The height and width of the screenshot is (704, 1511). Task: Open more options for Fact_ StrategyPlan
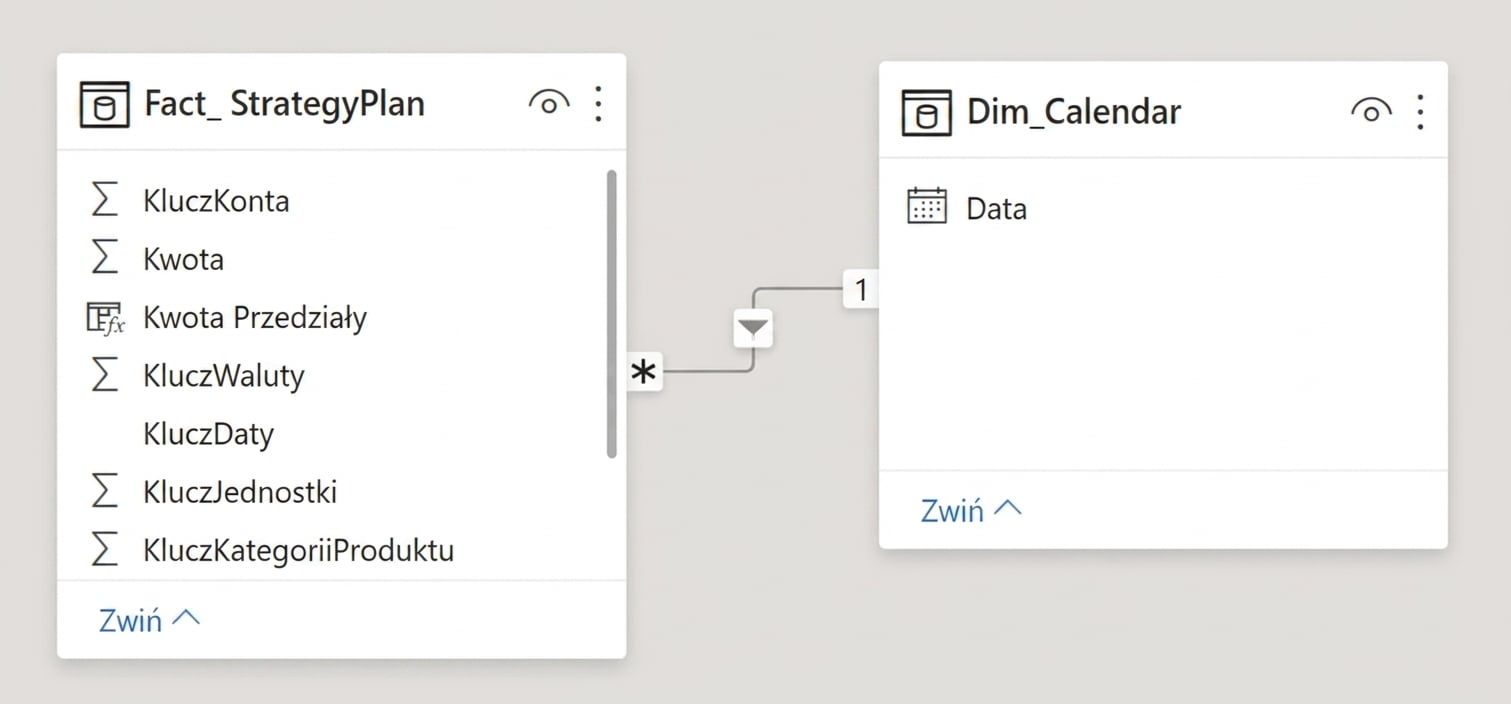pyautogui.click(x=598, y=103)
